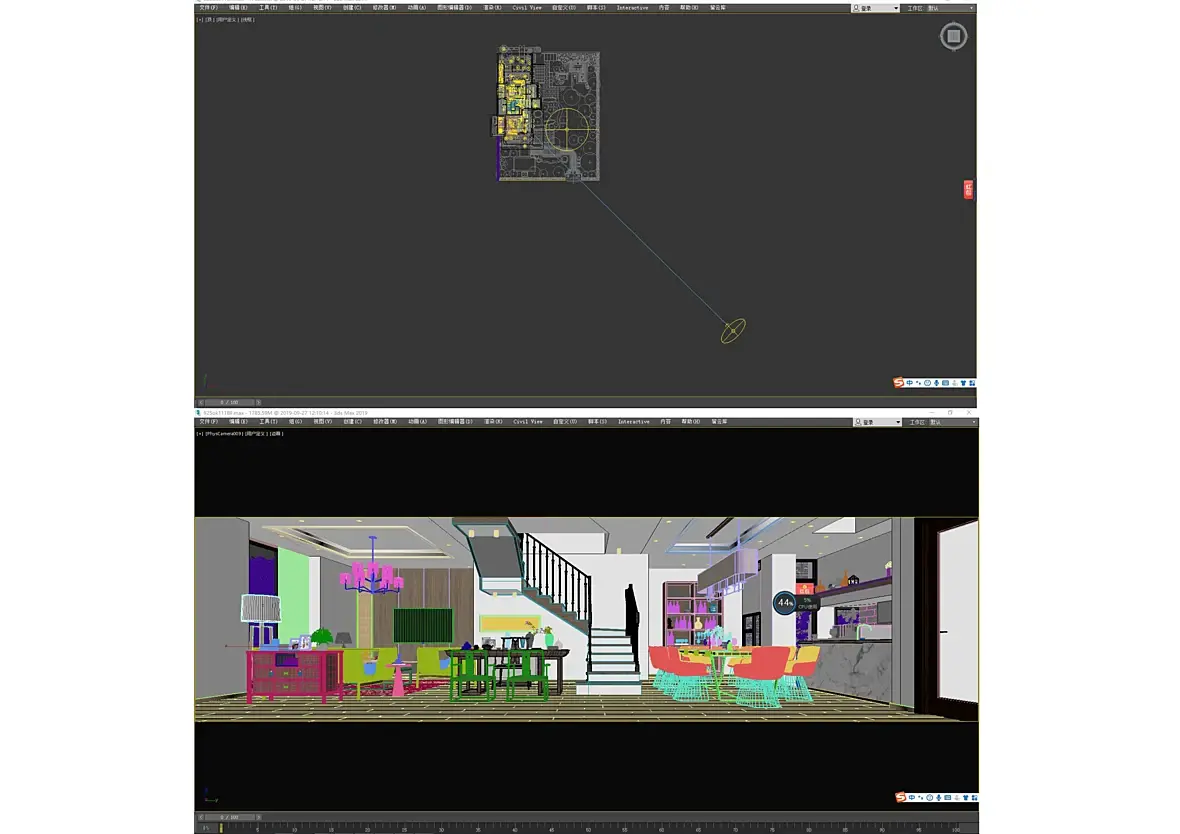1180x834 pixels.
Task: Open 编辑(E) menu in the top window
Action: click(x=239, y=8)
